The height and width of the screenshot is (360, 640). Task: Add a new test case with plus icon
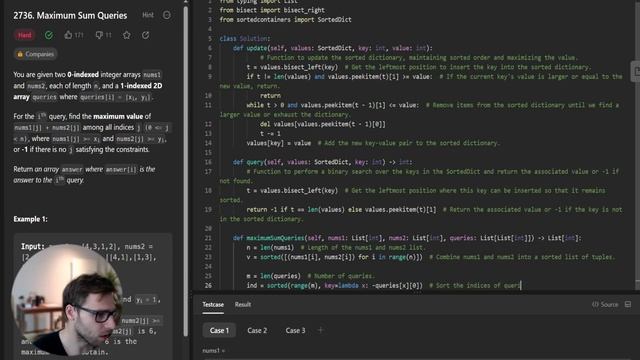tap(320, 330)
